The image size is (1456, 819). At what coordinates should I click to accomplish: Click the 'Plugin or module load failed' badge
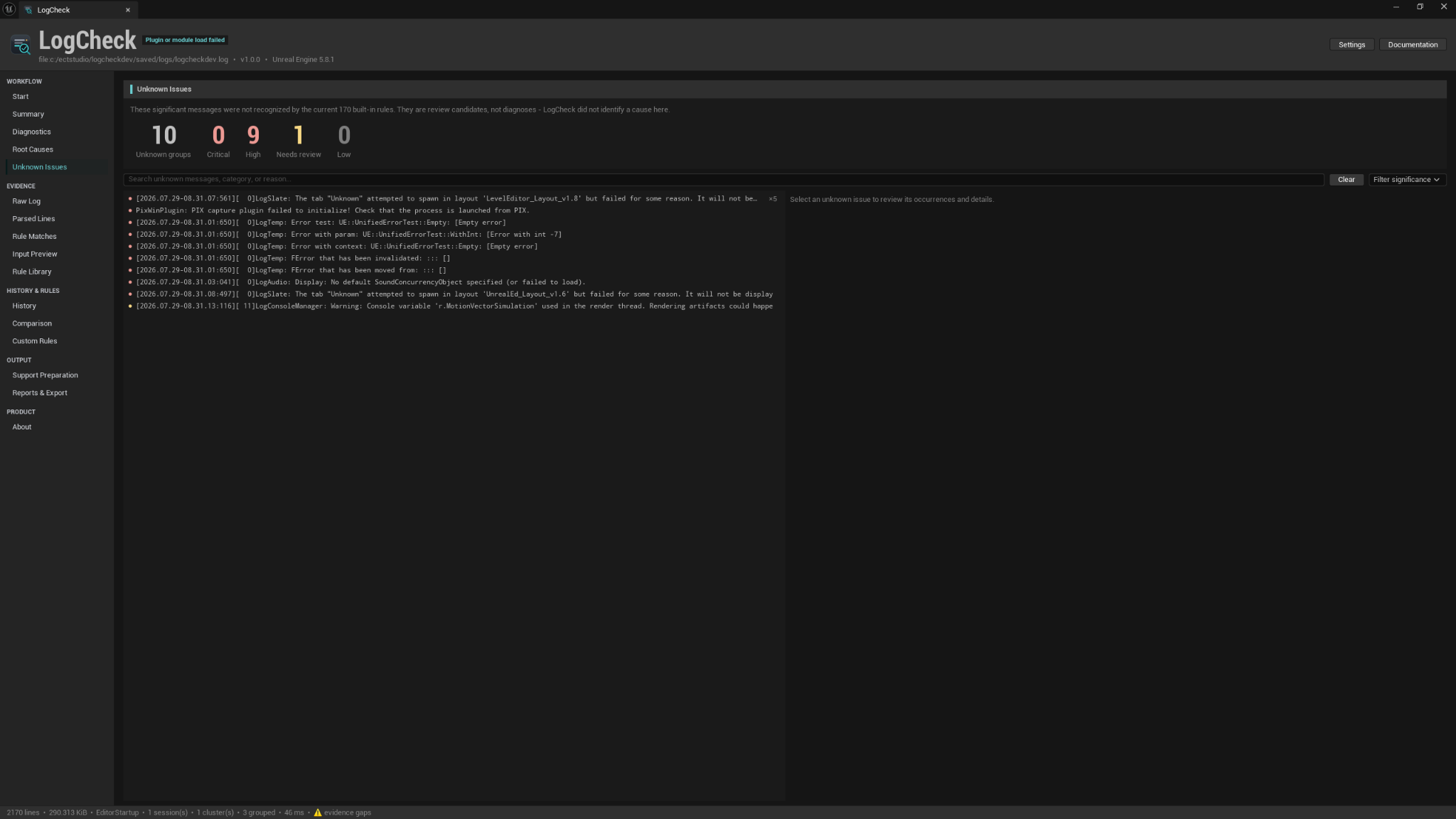(x=185, y=41)
